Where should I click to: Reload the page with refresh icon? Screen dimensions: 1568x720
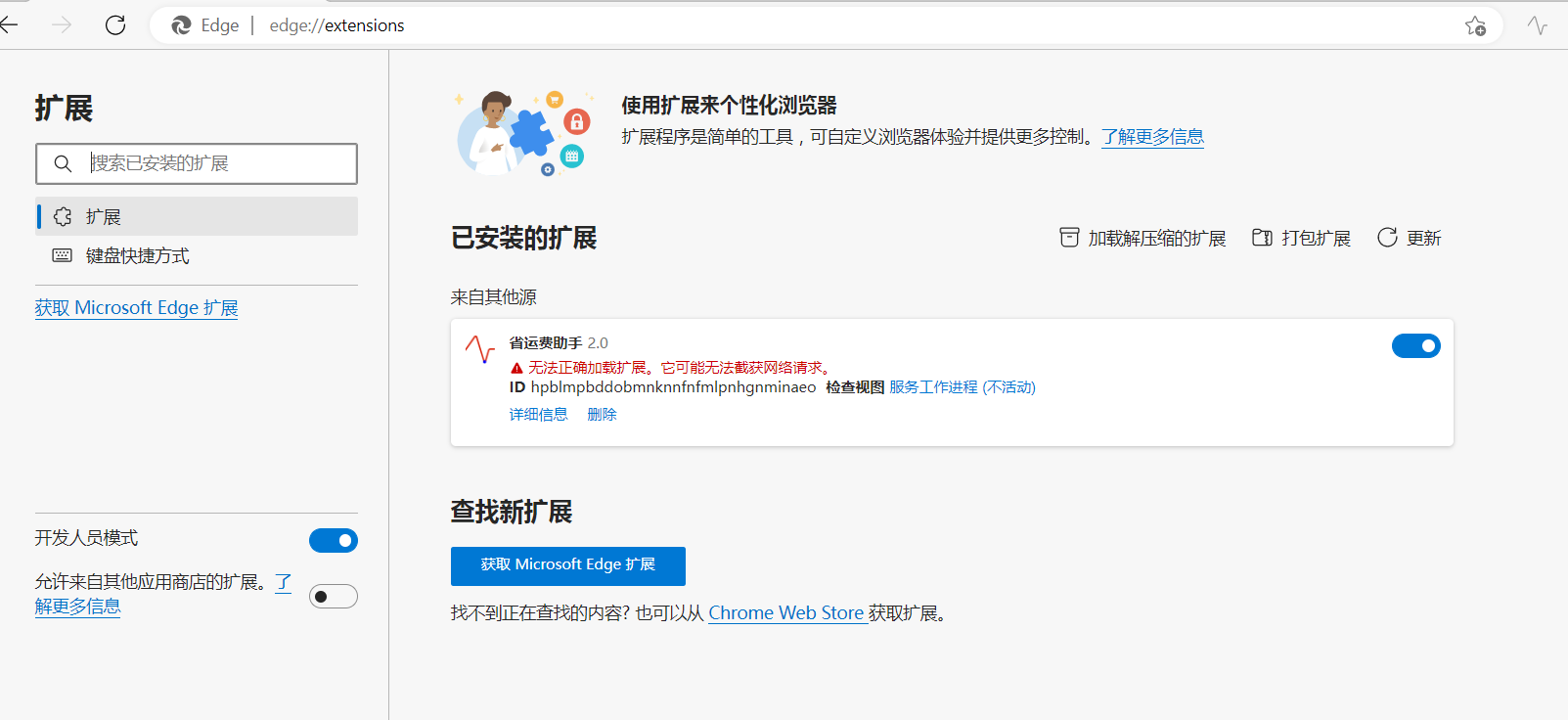115,24
